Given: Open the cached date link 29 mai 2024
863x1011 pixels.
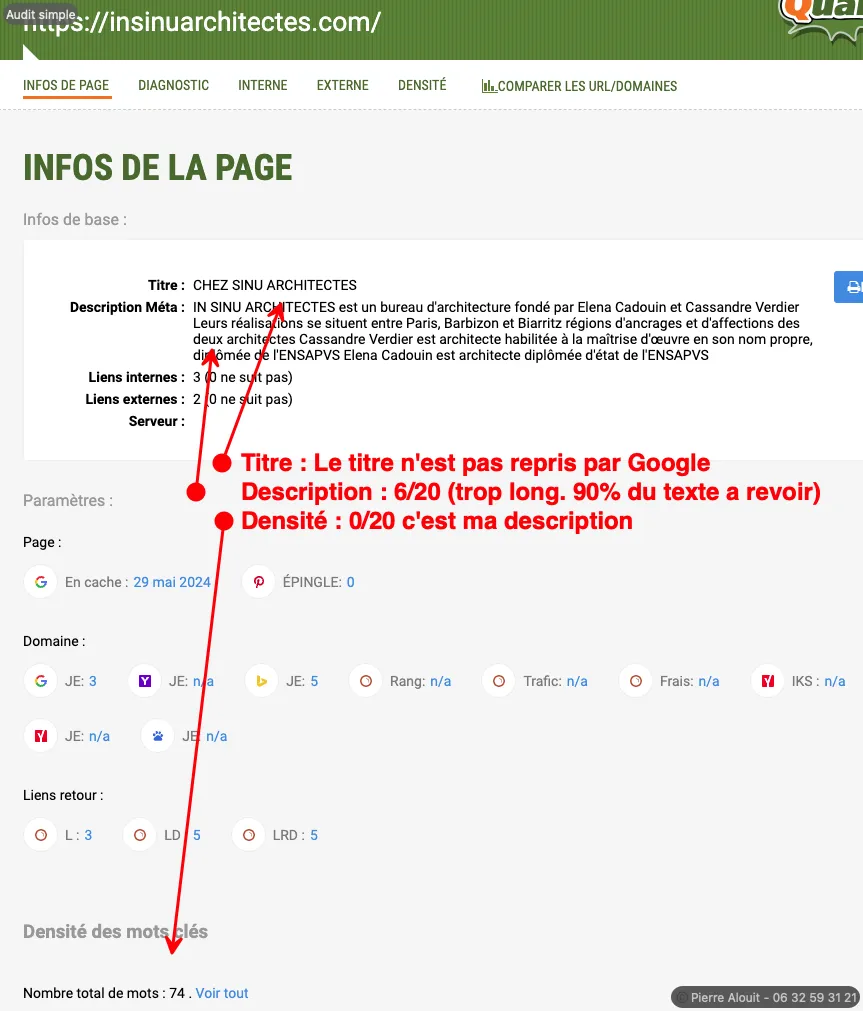Looking at the screenshot, I should [x=172, y=582].
